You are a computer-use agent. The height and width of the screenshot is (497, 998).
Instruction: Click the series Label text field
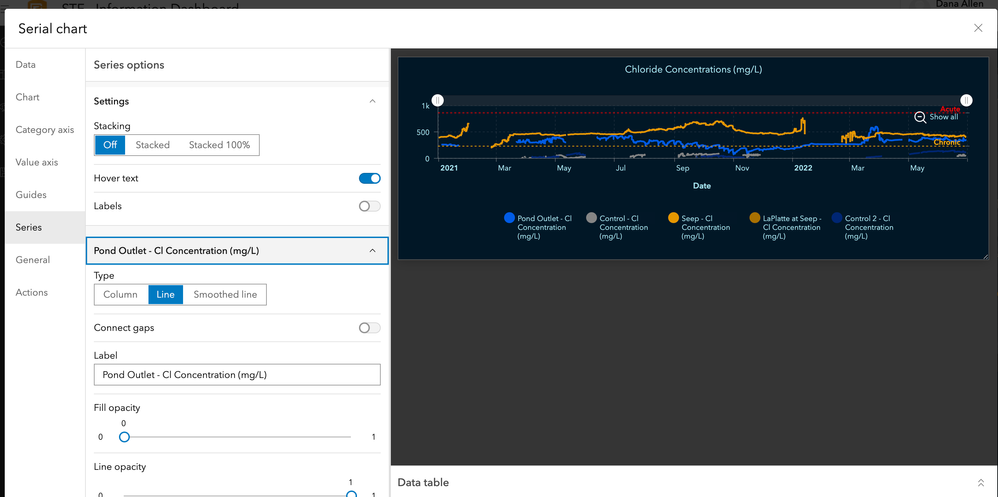(237, 375)
